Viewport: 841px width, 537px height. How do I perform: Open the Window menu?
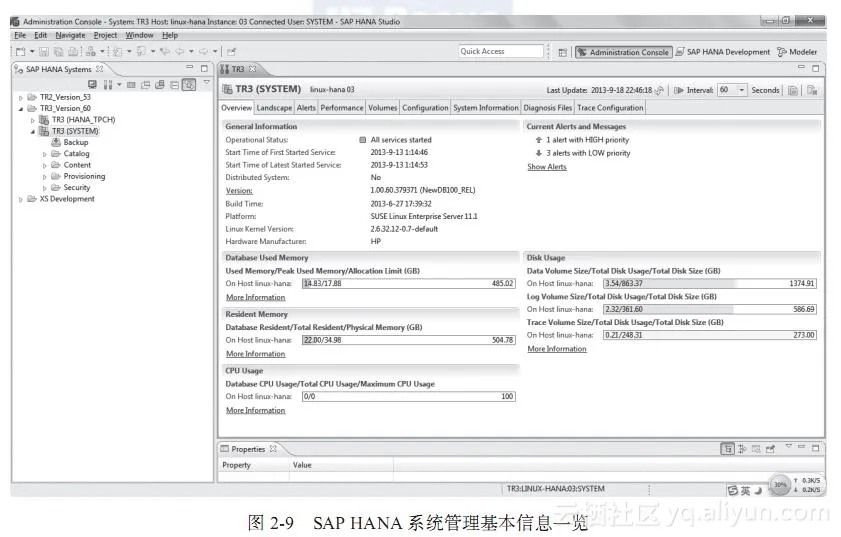tap(139, 35)
